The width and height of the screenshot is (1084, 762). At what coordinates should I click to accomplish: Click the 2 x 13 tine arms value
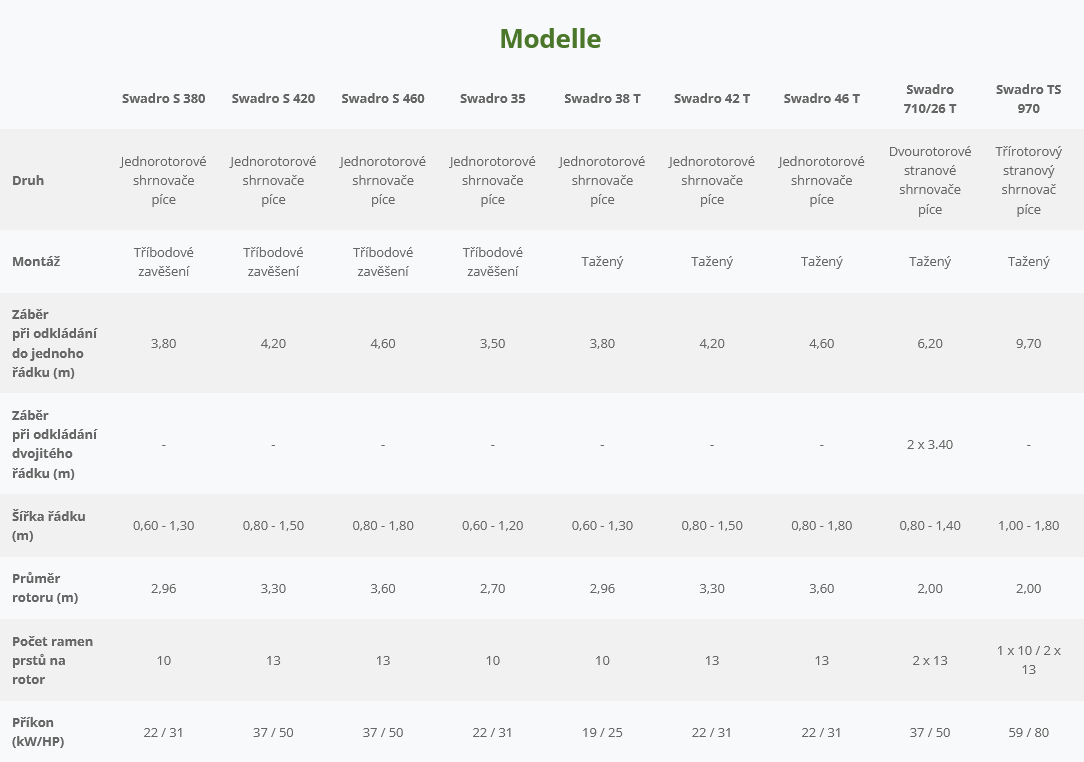(930, 660)
